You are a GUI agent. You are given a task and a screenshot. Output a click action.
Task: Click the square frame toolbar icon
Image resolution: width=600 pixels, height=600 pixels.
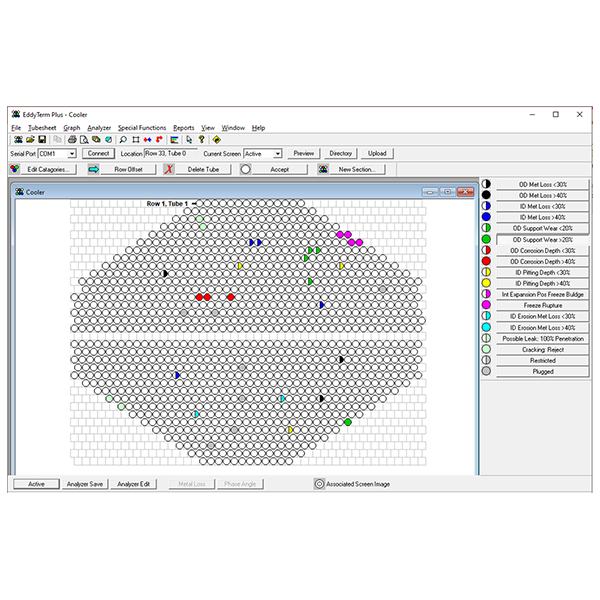(135, 140)
